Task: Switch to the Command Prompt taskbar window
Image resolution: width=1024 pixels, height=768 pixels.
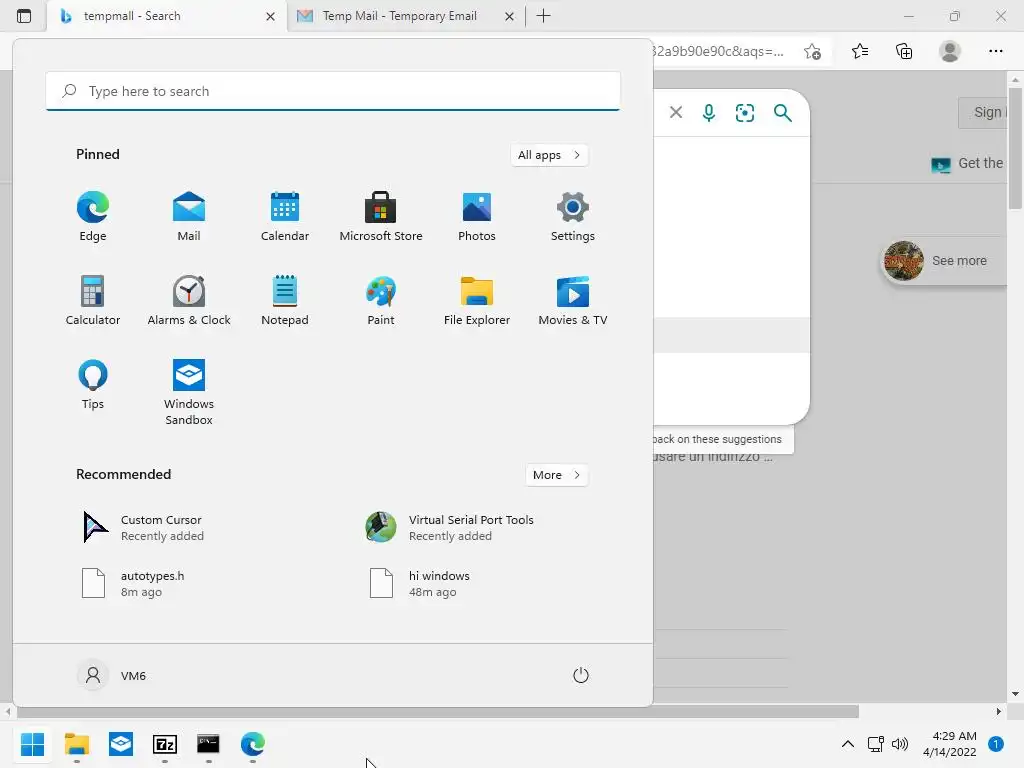Action: click(208, 744)
